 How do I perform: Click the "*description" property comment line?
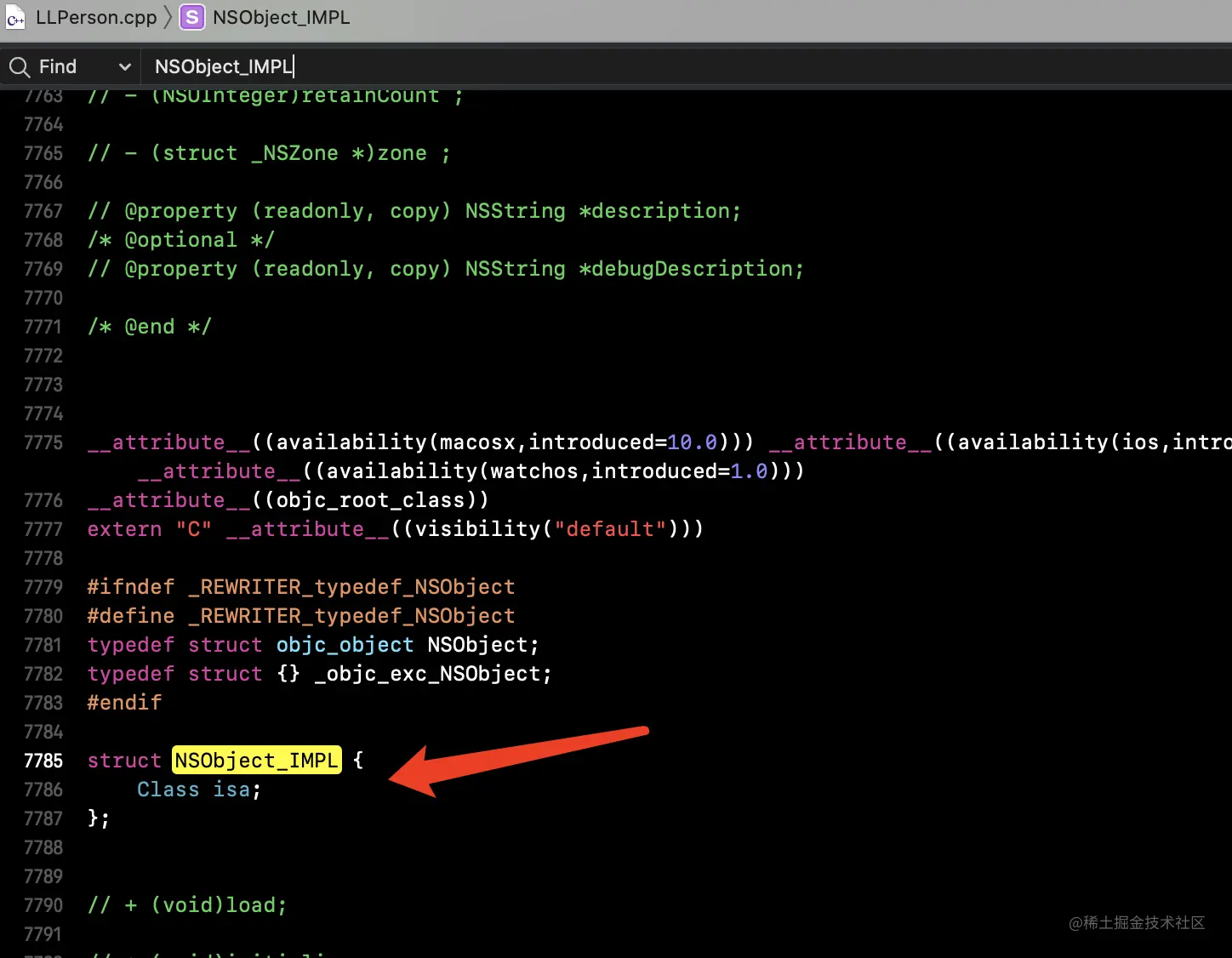(414, 210)
